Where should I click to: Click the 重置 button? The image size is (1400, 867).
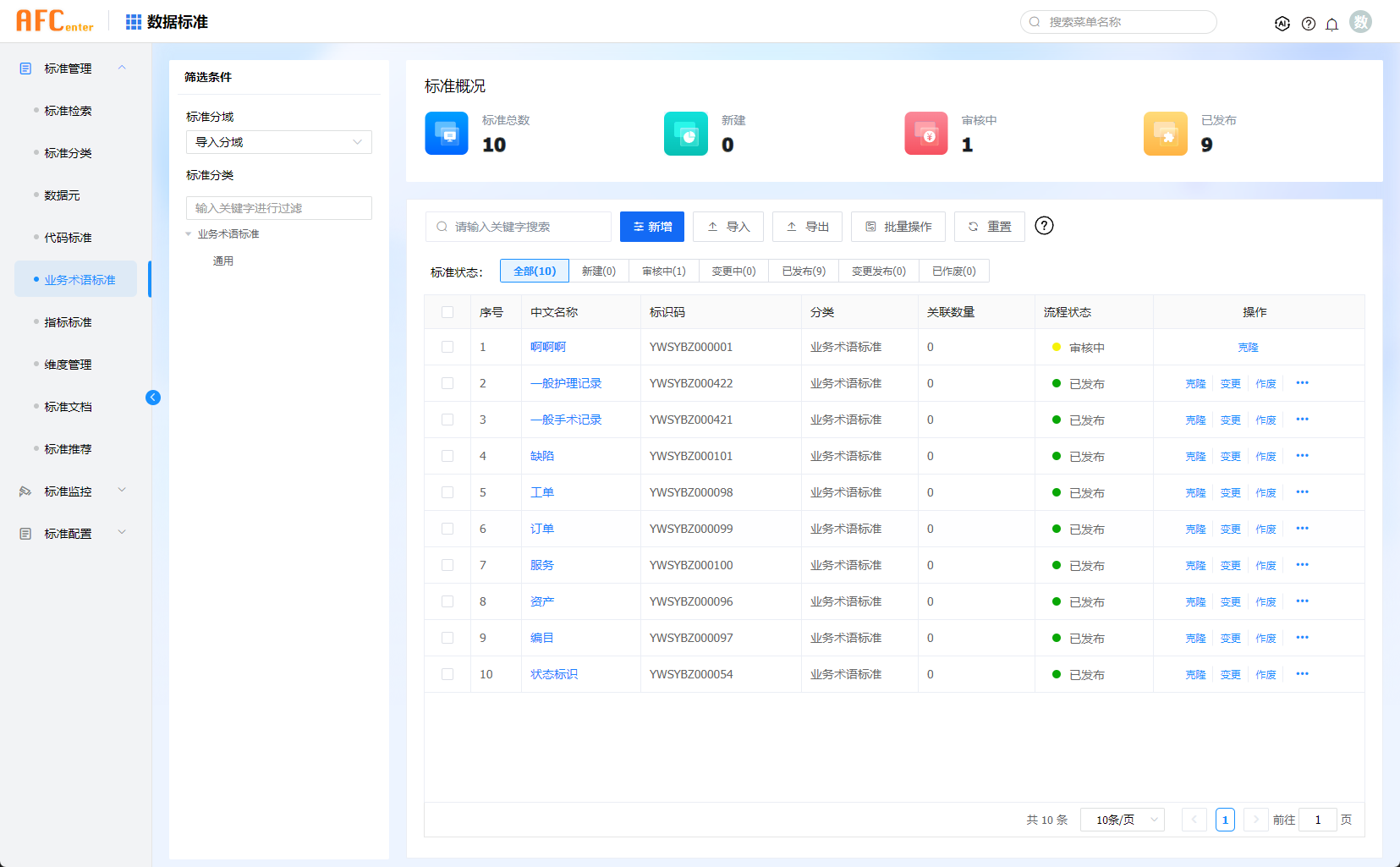click(x=990, y=227)
